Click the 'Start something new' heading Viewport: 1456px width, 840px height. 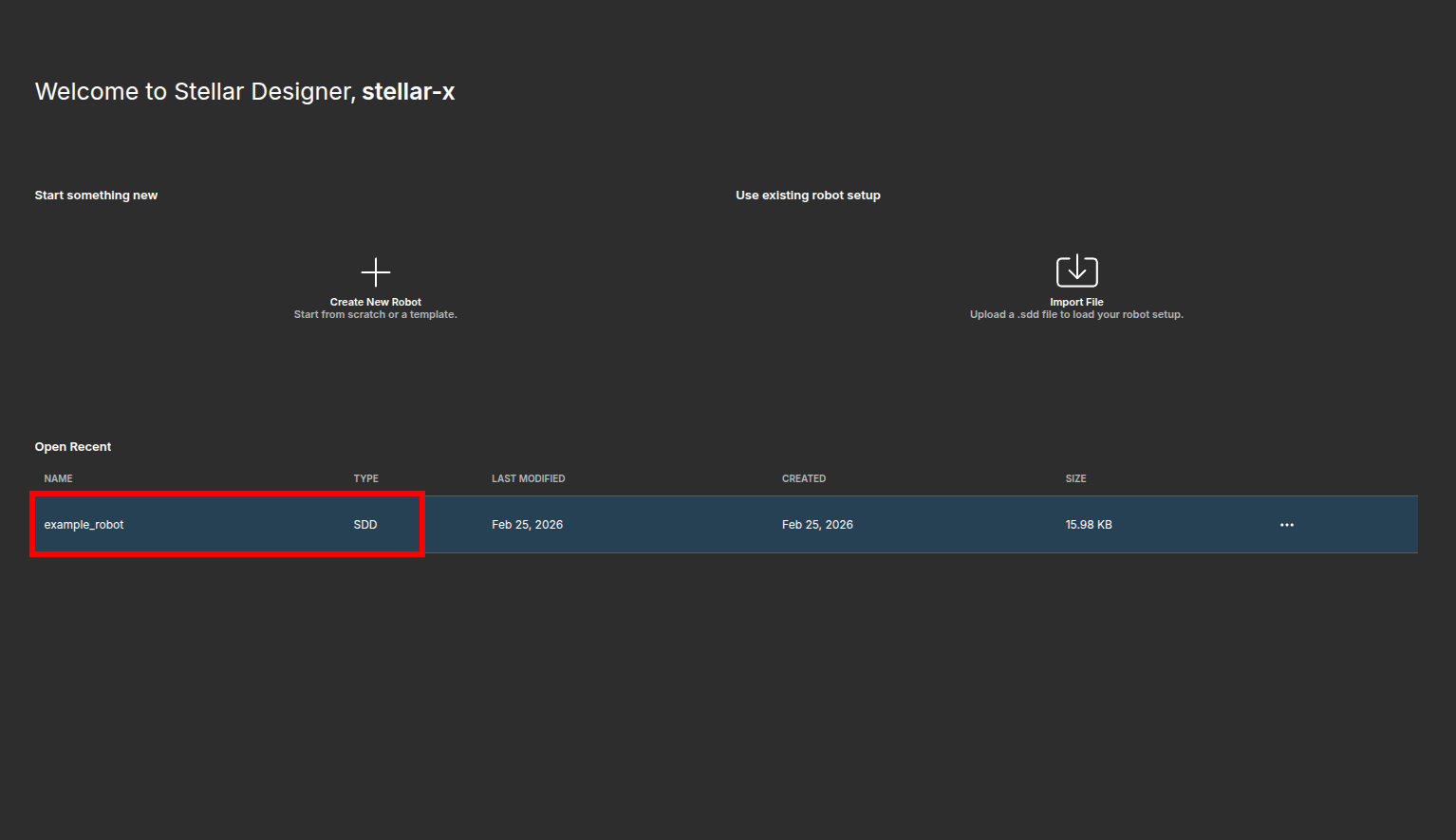(96, 196)
